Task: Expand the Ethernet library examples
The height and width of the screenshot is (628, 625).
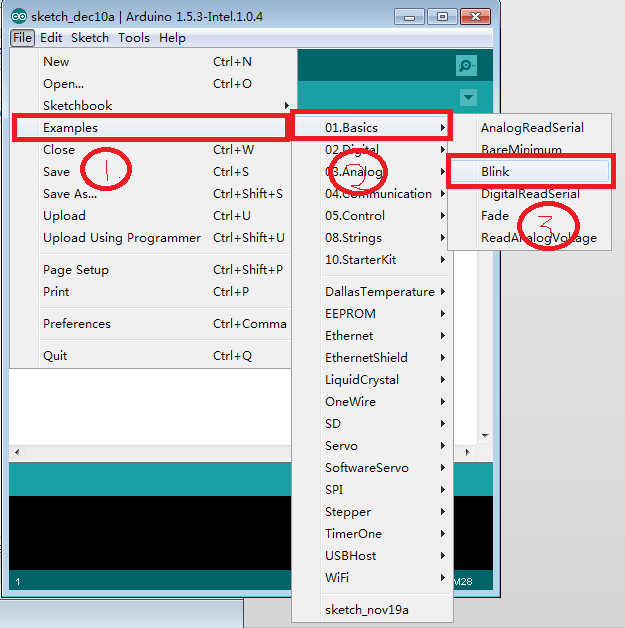Action: (372, 336)
